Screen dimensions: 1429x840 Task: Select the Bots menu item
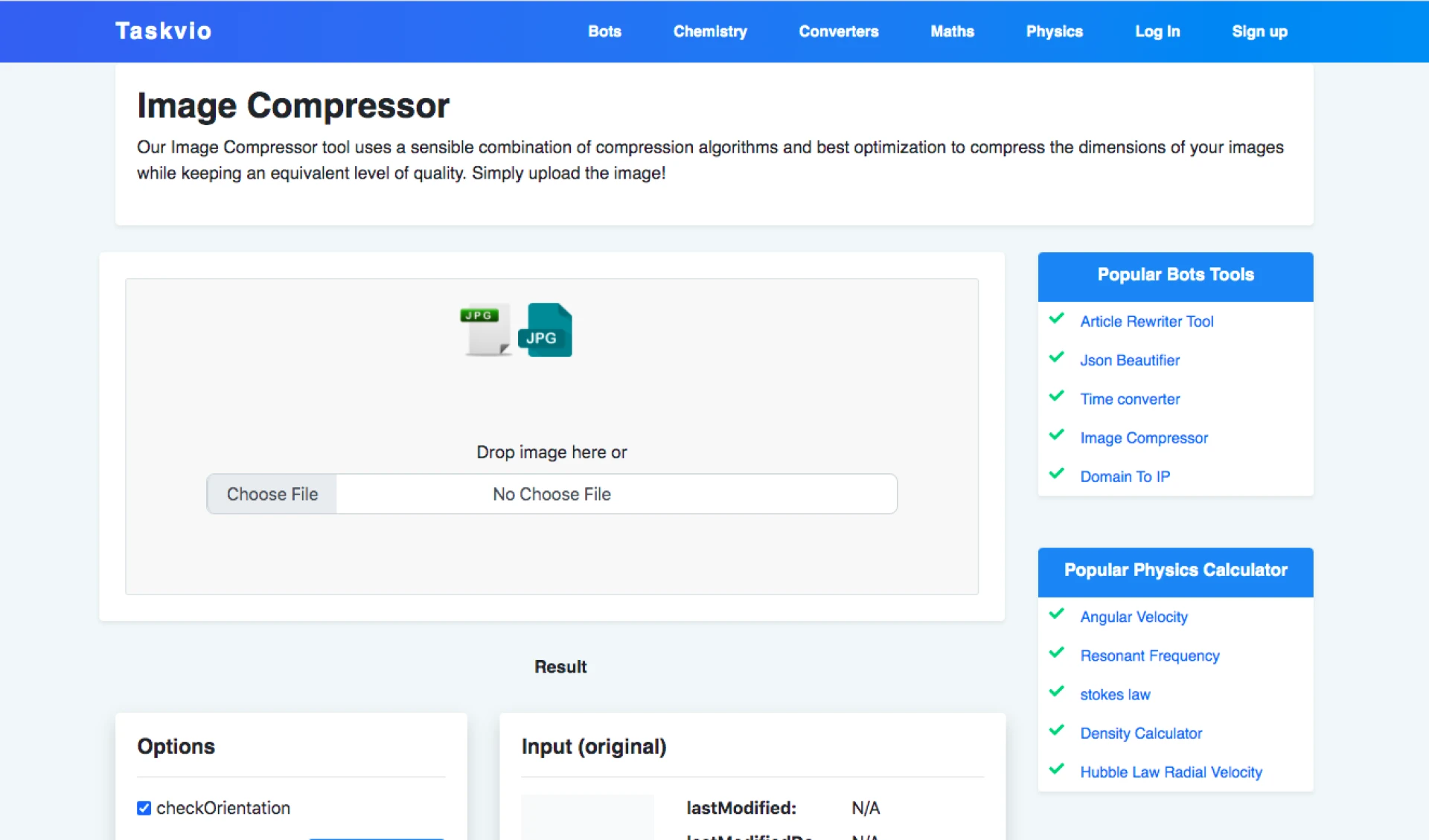click(604, 31)
